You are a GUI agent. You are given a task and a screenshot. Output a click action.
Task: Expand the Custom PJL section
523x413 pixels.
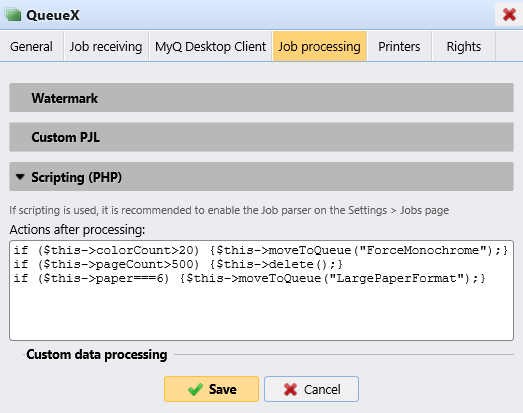point(261,137)
